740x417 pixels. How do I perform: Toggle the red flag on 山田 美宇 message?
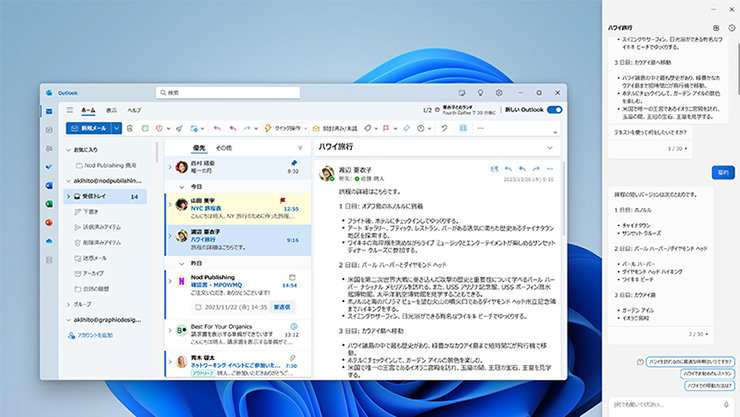[x=283, y=200]
